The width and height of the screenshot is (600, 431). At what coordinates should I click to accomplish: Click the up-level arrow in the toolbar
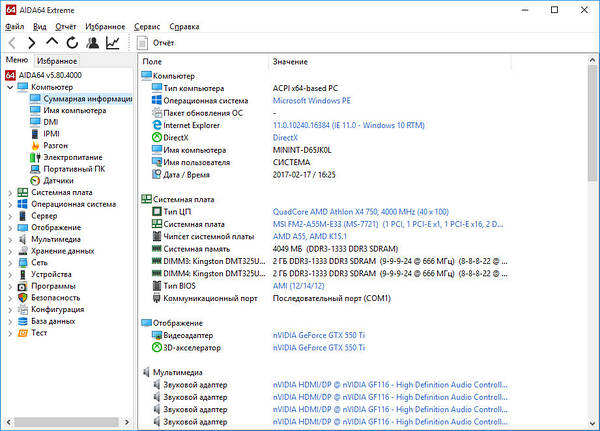click(x=52, y=42)
